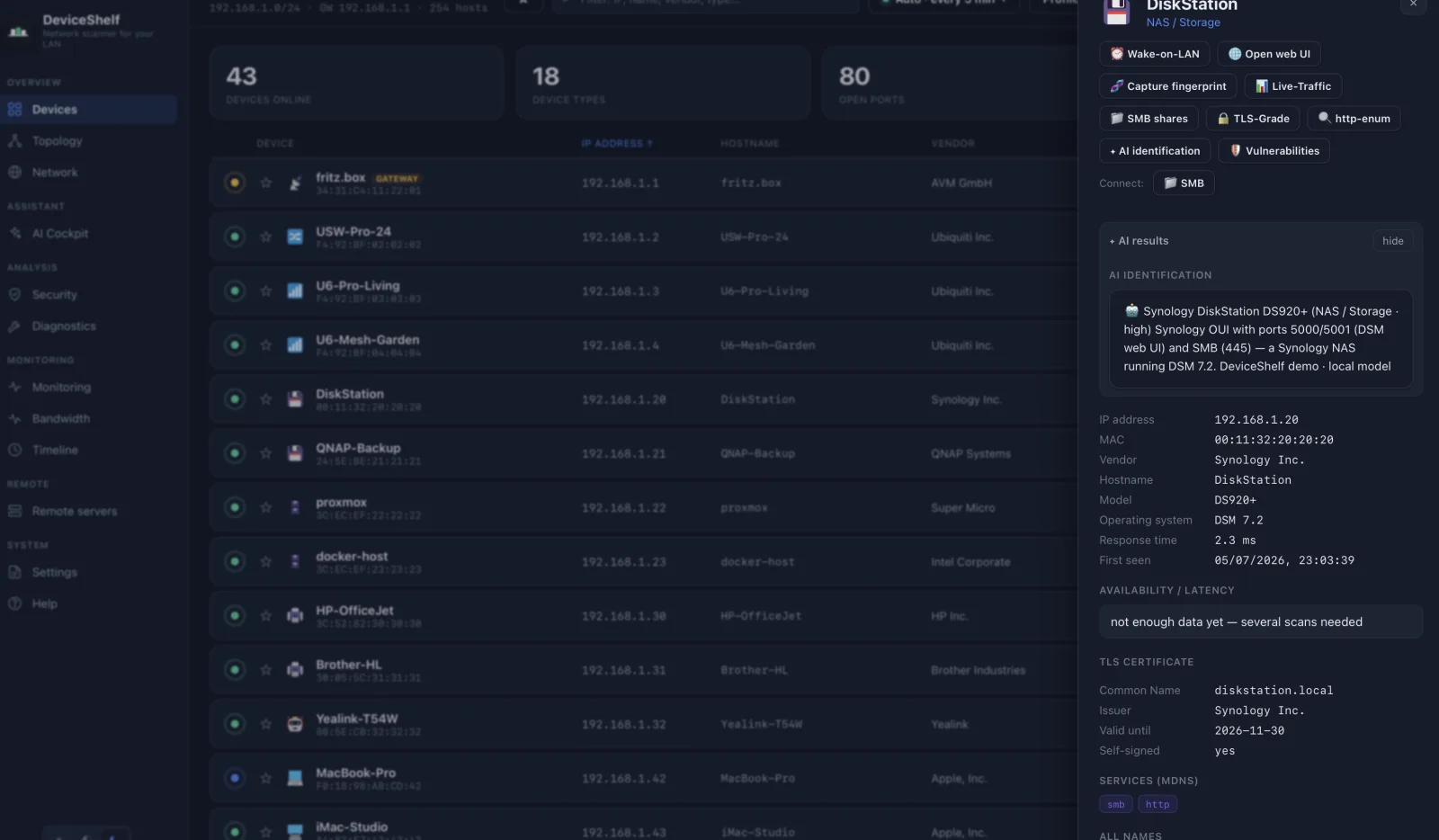Star the proxmox device
Viewport: 1439px width, 840px height.
click(x=266, y=508)
